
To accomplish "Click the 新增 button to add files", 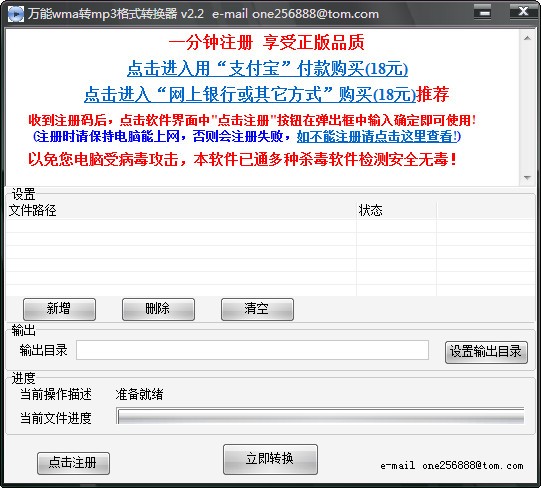I will [59, 309].
